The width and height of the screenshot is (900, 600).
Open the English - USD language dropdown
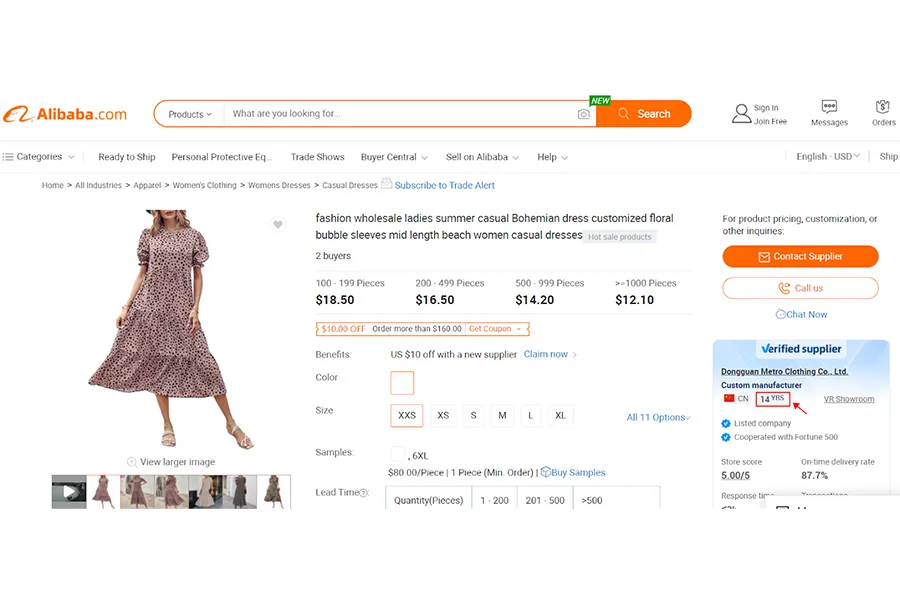(829, 157)
